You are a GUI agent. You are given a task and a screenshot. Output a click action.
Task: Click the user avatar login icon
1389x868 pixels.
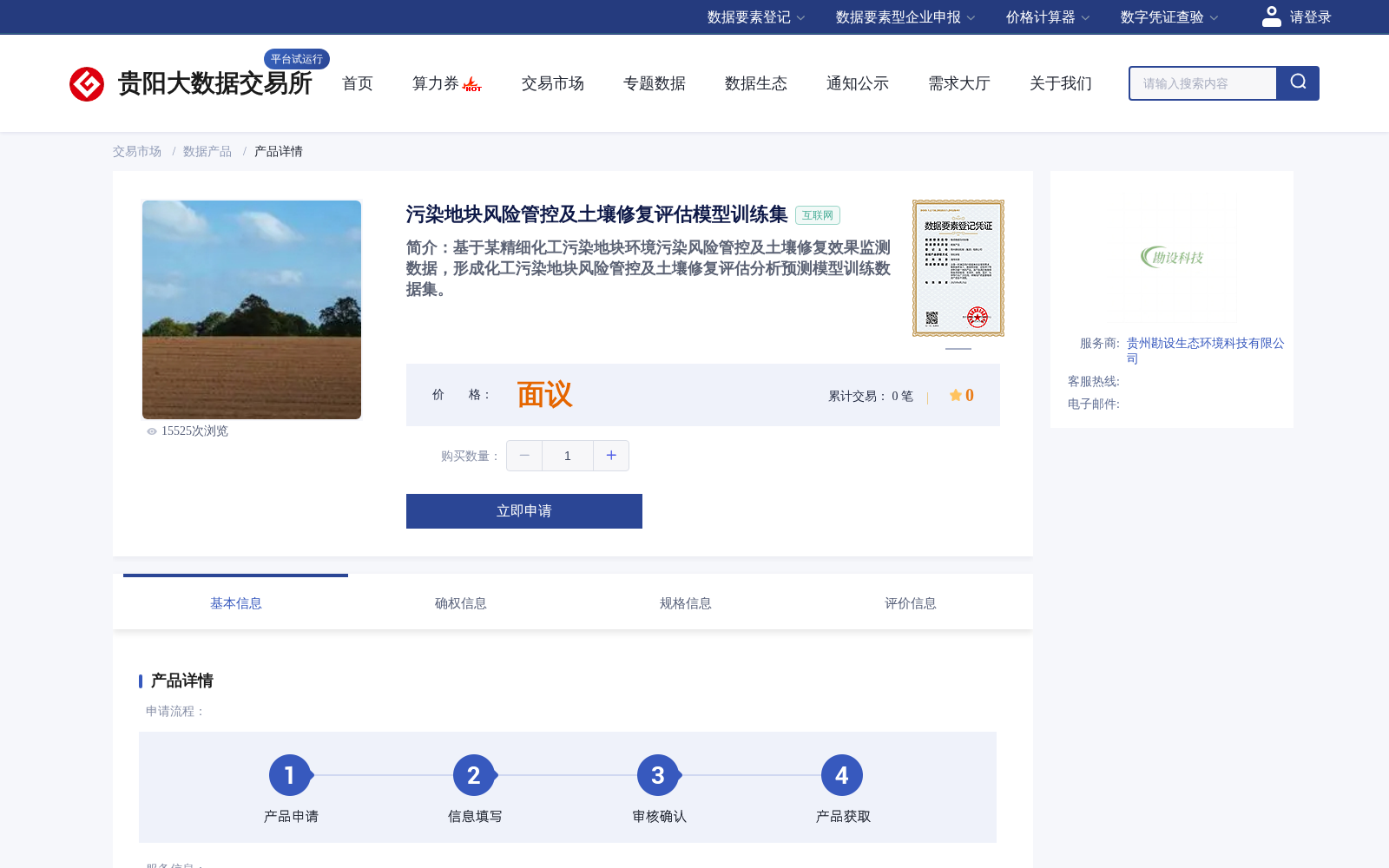point(1271,16)
